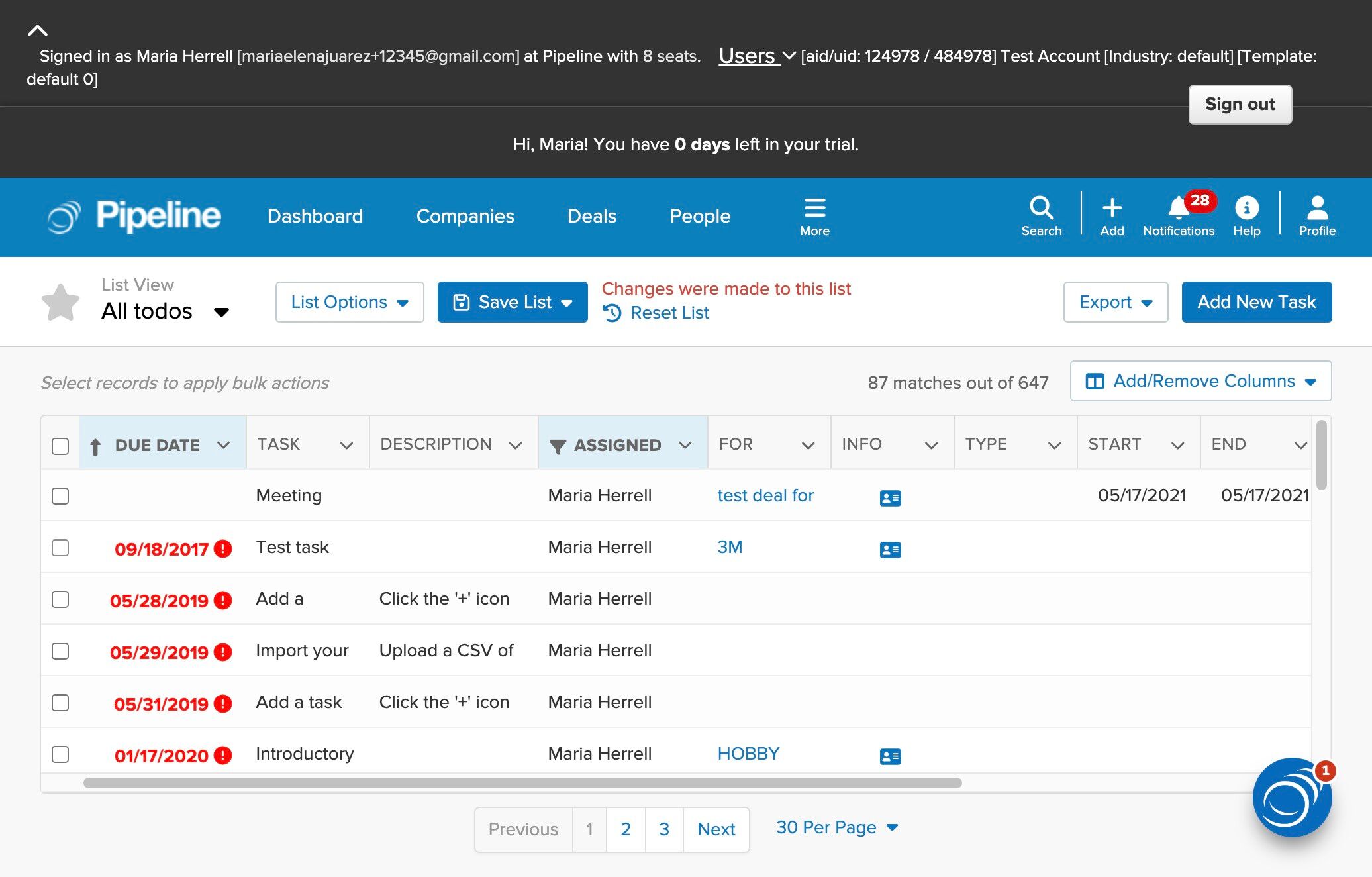Favorite this list with star icon
Image resolution: width=1372 pixels, height=877 pixels.
60,302
